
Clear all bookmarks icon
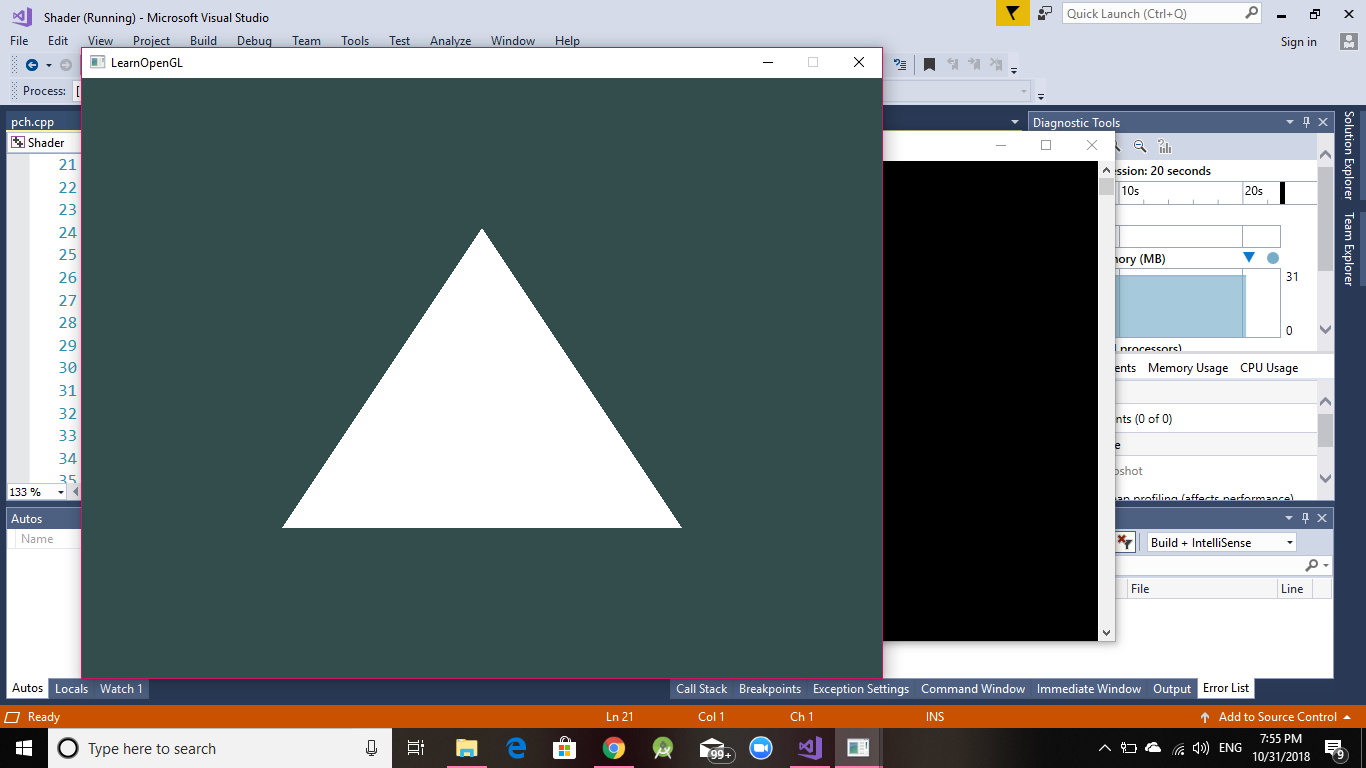[996, 65]
